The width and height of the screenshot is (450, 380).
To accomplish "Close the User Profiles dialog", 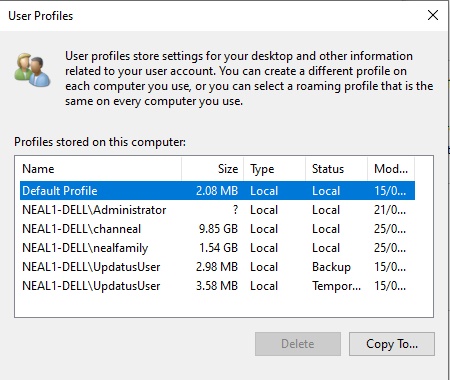I will click(433, 15).
